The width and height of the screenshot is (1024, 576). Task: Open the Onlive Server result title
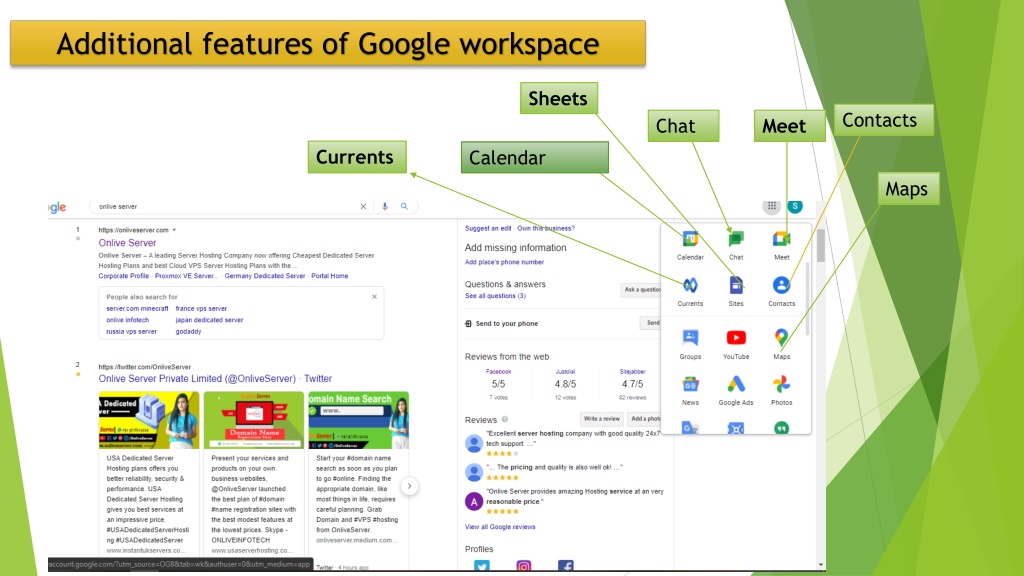[x=127, y=243]
